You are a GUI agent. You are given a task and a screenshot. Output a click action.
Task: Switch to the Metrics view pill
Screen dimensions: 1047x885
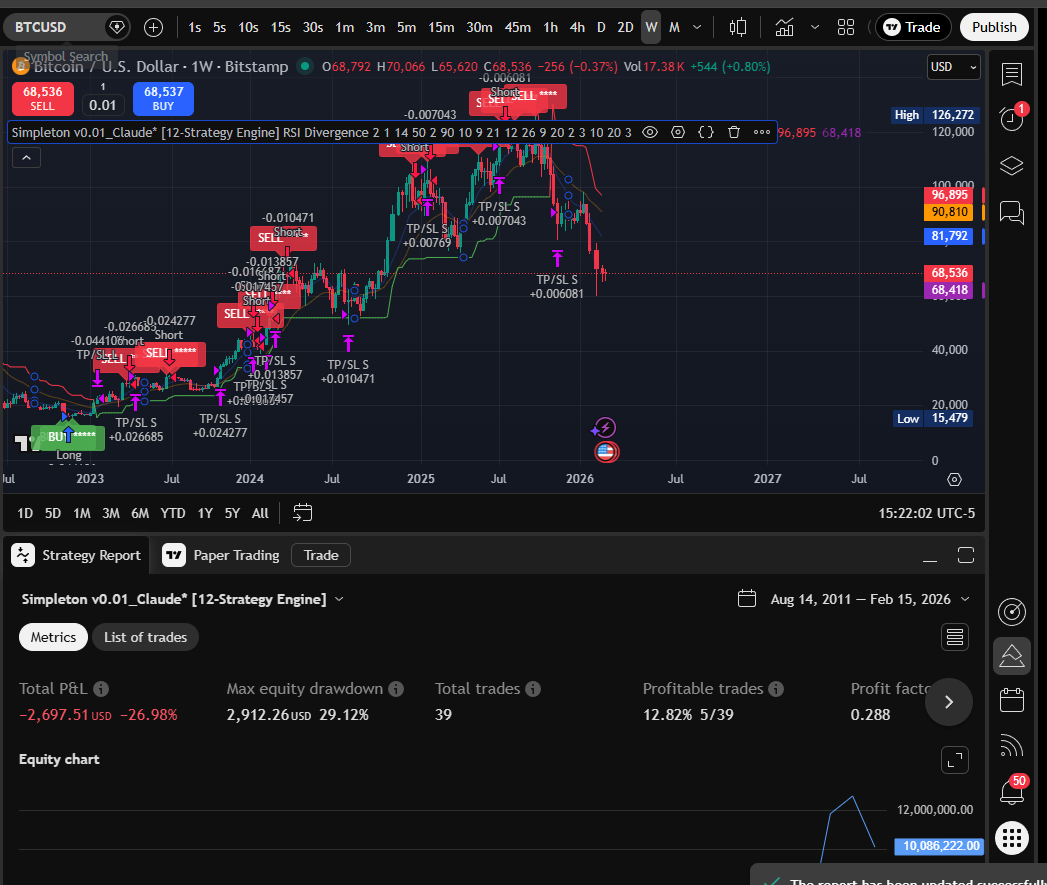pyautogui.click(x=53, y=636)
